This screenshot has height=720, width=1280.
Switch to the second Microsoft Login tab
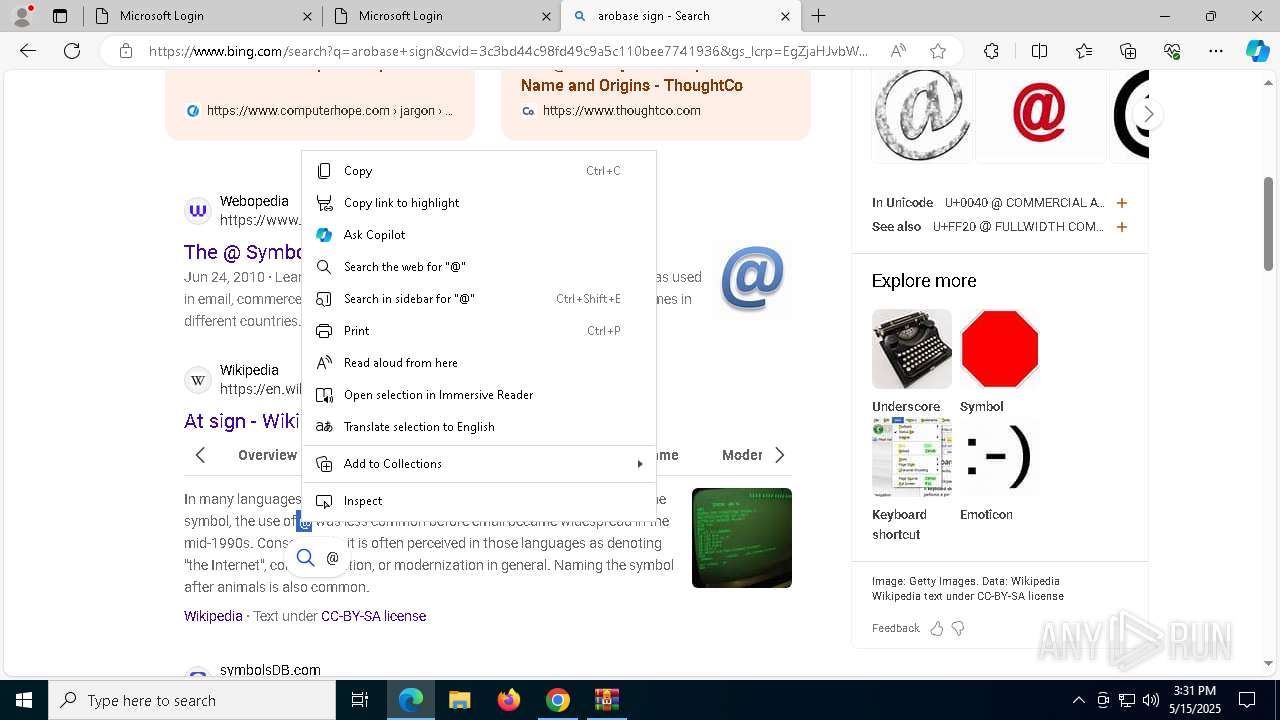[441, 16]
